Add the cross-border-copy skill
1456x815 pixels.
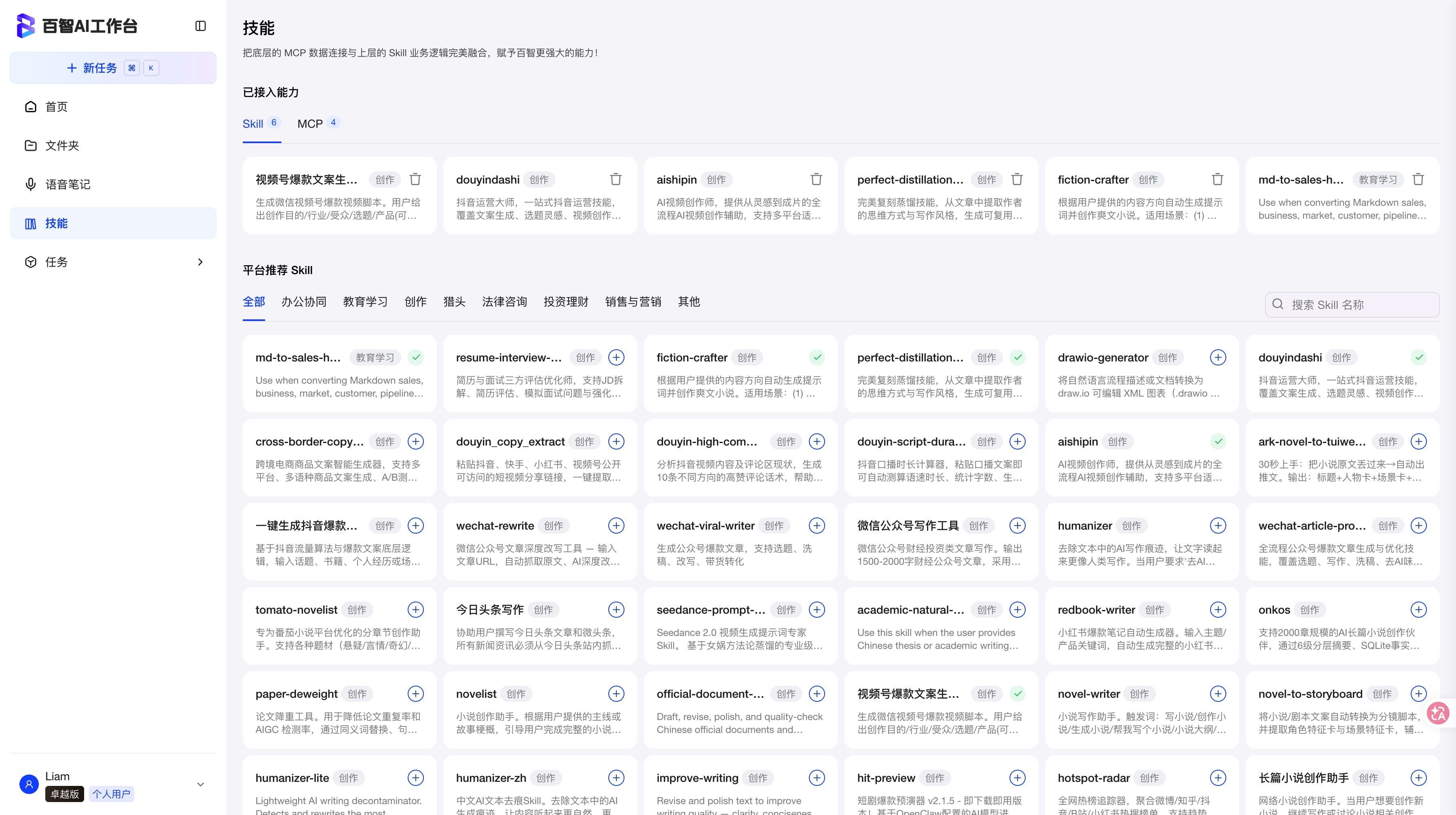[x=415, y=442]
